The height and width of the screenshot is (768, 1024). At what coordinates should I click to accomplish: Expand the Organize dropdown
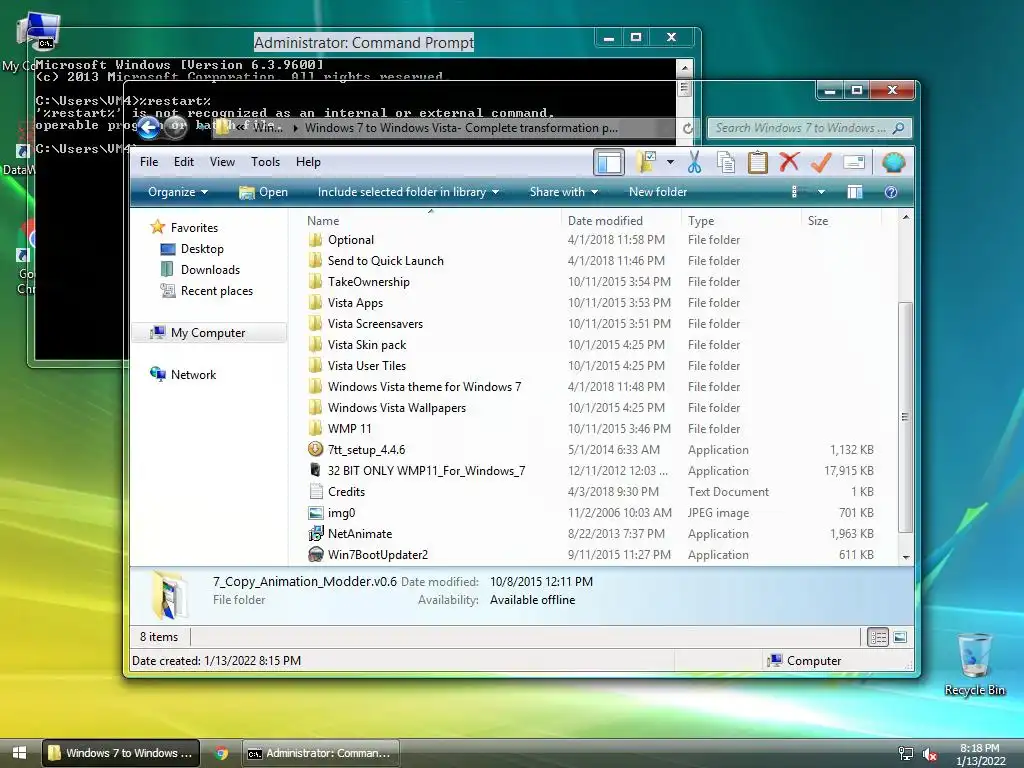178,192
